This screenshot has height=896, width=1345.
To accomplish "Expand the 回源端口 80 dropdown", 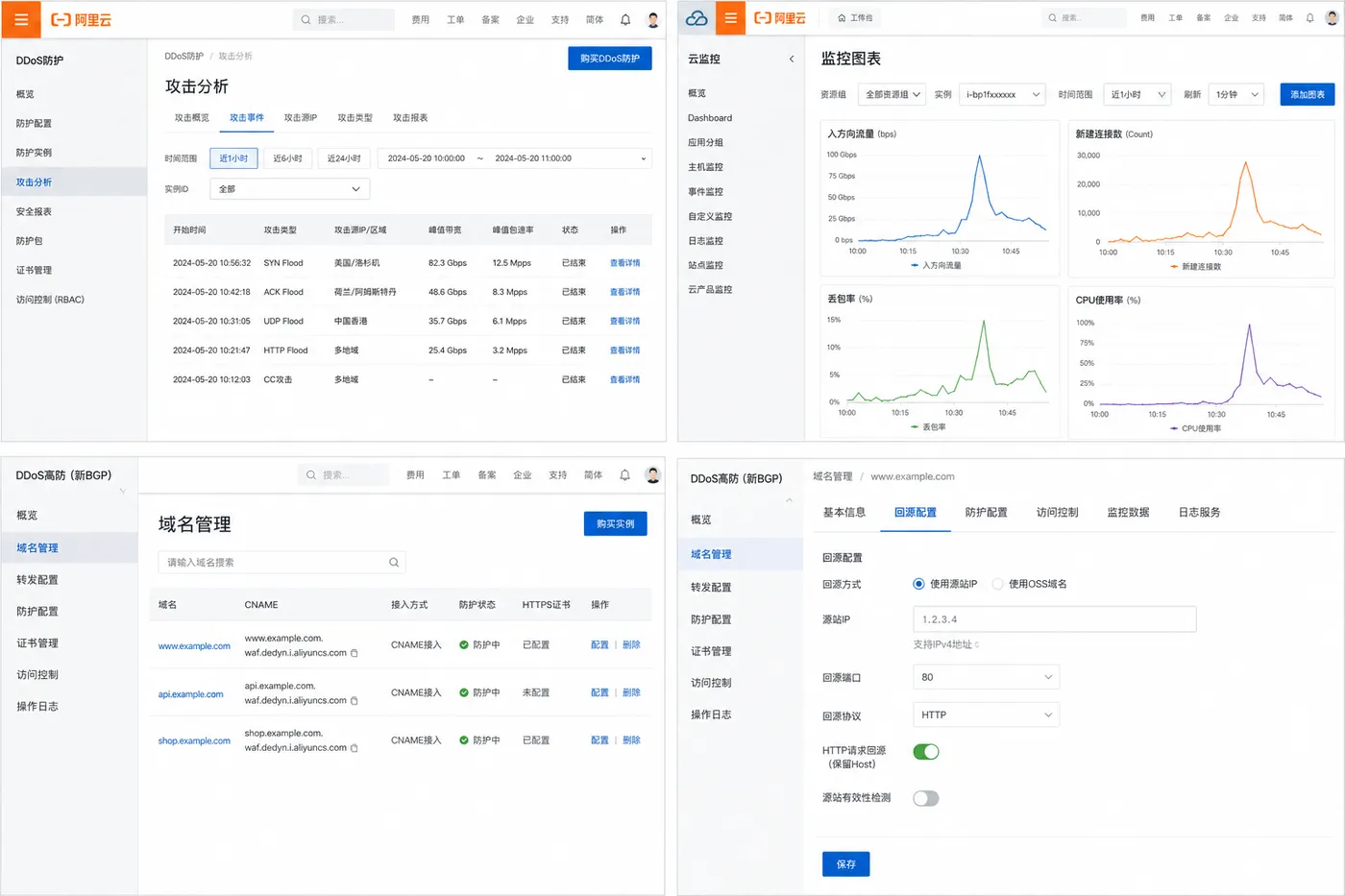I will 986,677.
